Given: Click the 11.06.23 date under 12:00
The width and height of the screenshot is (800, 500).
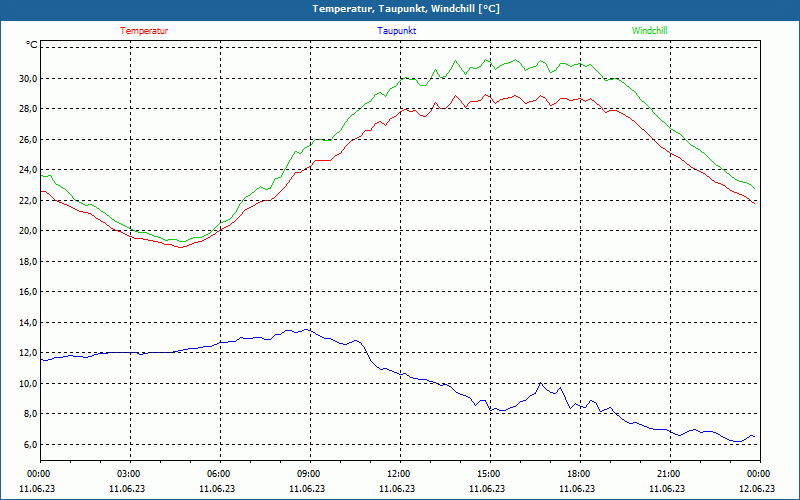Looking at the screenshot, I should [x=397, y=488].
